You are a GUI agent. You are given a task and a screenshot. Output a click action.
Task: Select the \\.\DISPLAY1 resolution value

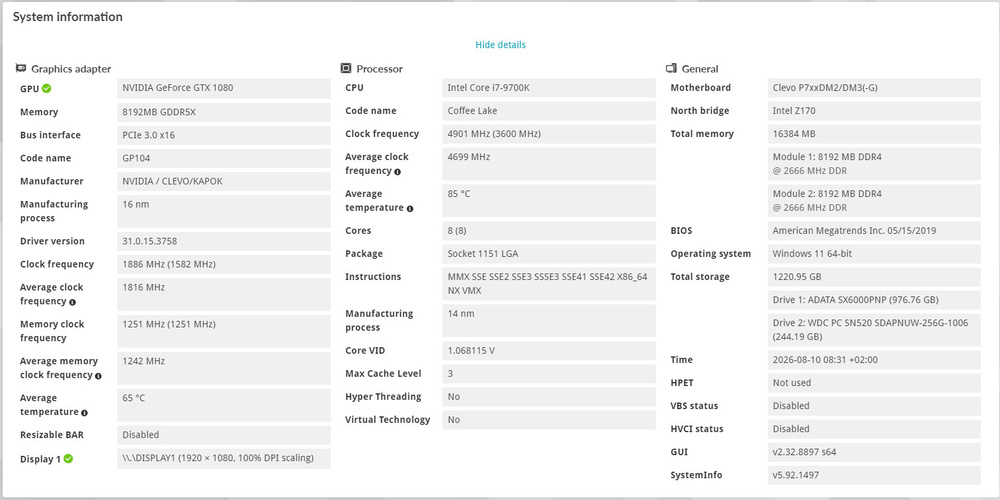pyautogui.click(x=224, y=459)
